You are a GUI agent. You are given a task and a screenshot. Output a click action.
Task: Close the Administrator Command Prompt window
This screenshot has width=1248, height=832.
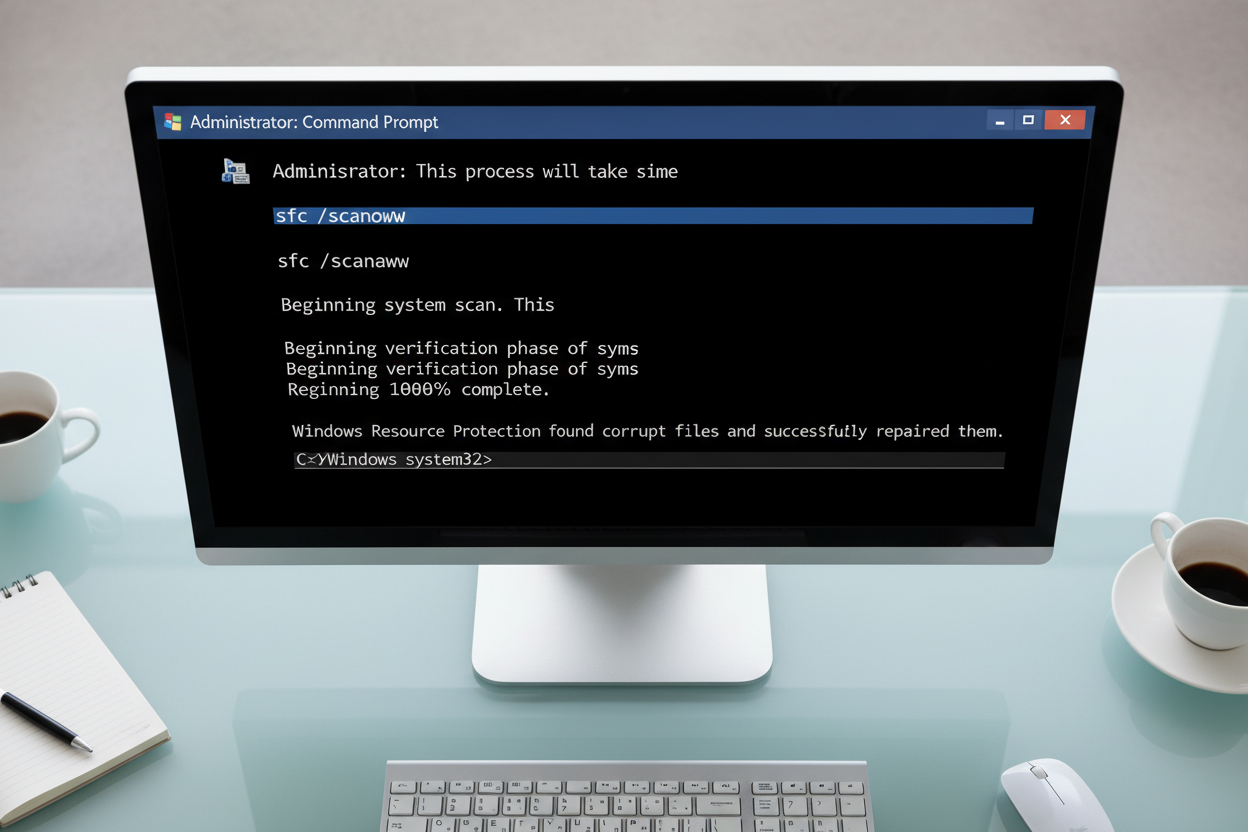tap(1065, 121)
